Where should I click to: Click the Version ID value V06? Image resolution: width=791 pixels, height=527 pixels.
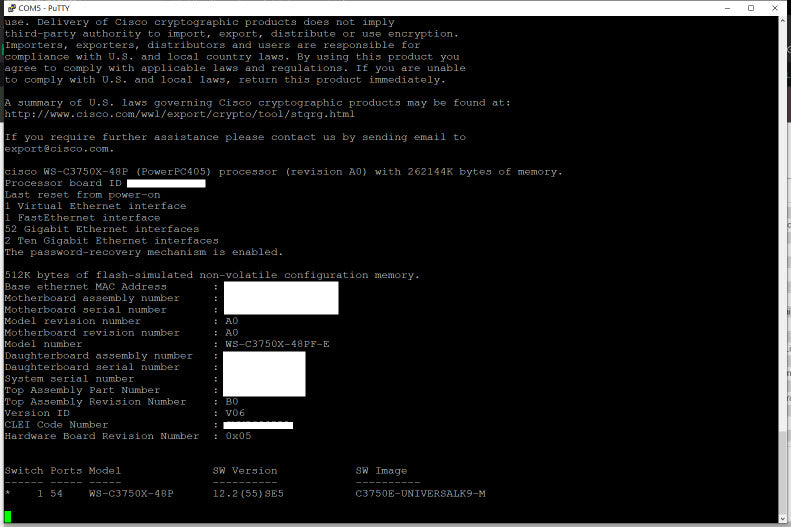(x=235, y=413)
